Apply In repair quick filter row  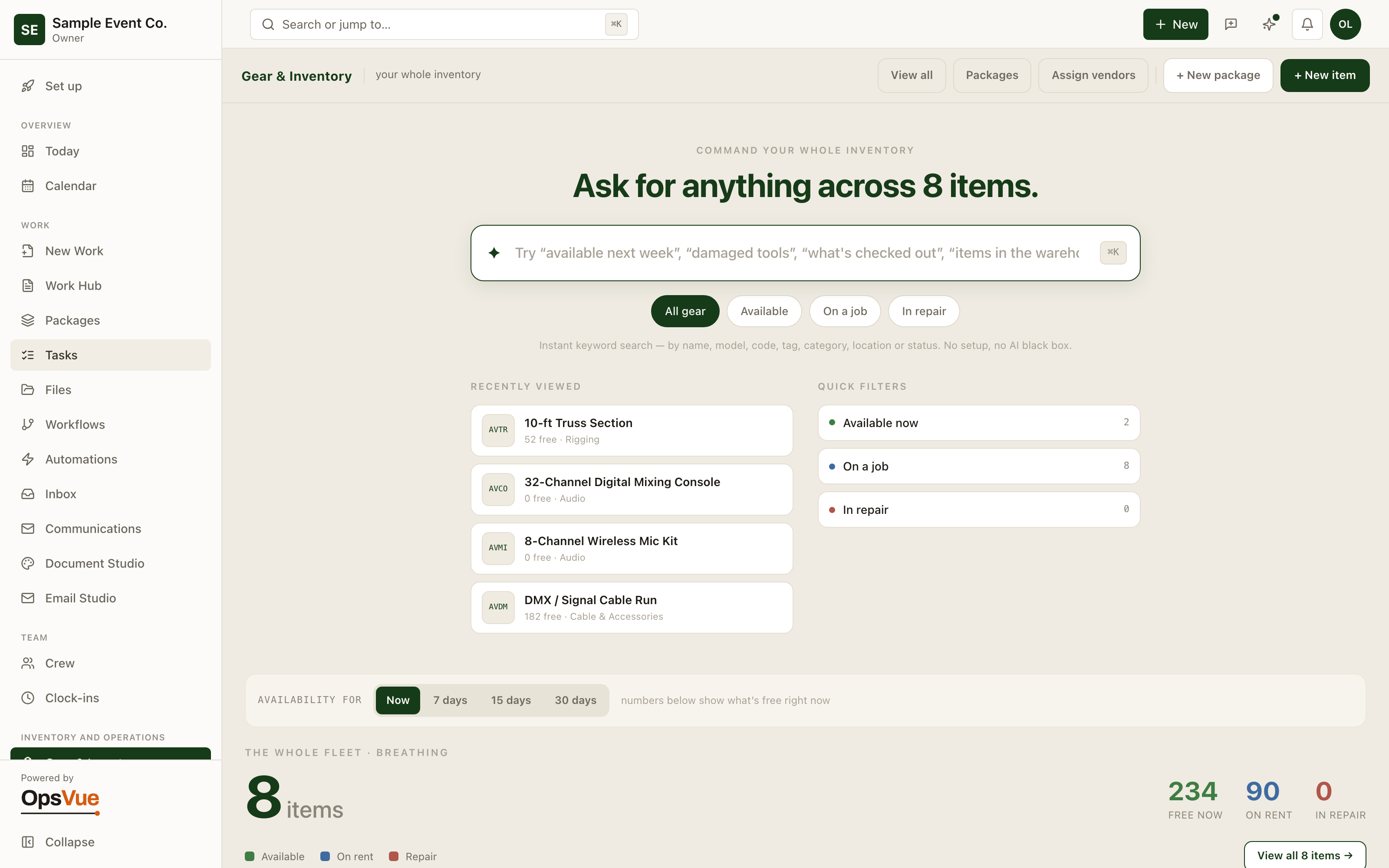pyautogui.click(x=979, y=510)
